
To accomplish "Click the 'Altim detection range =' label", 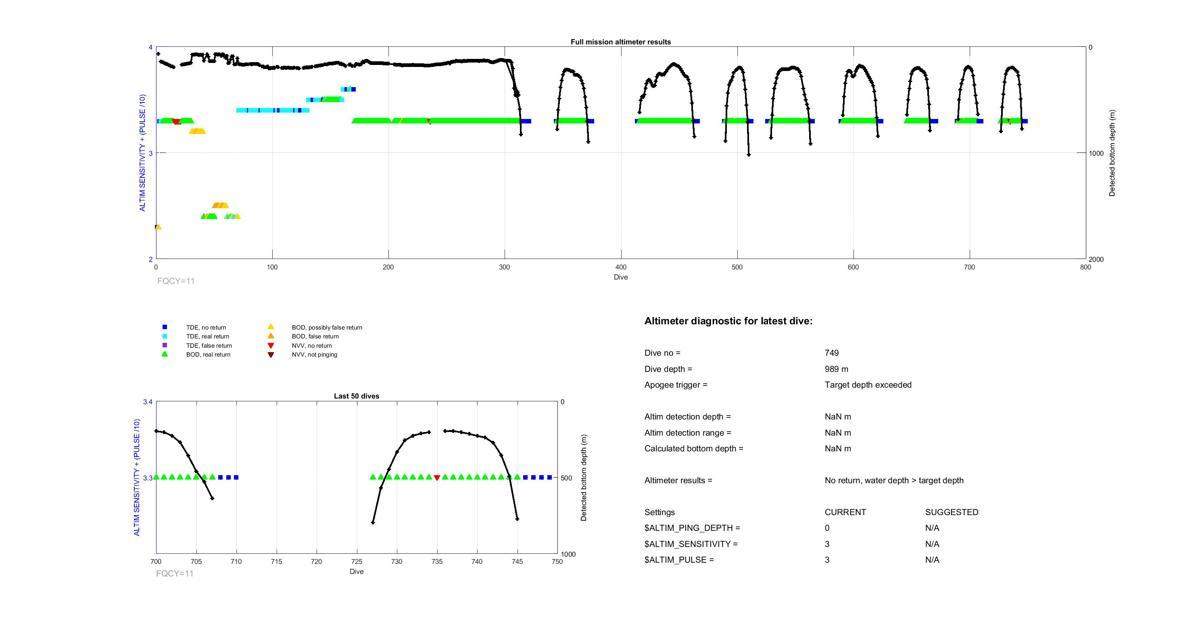I will pos(687,433).
